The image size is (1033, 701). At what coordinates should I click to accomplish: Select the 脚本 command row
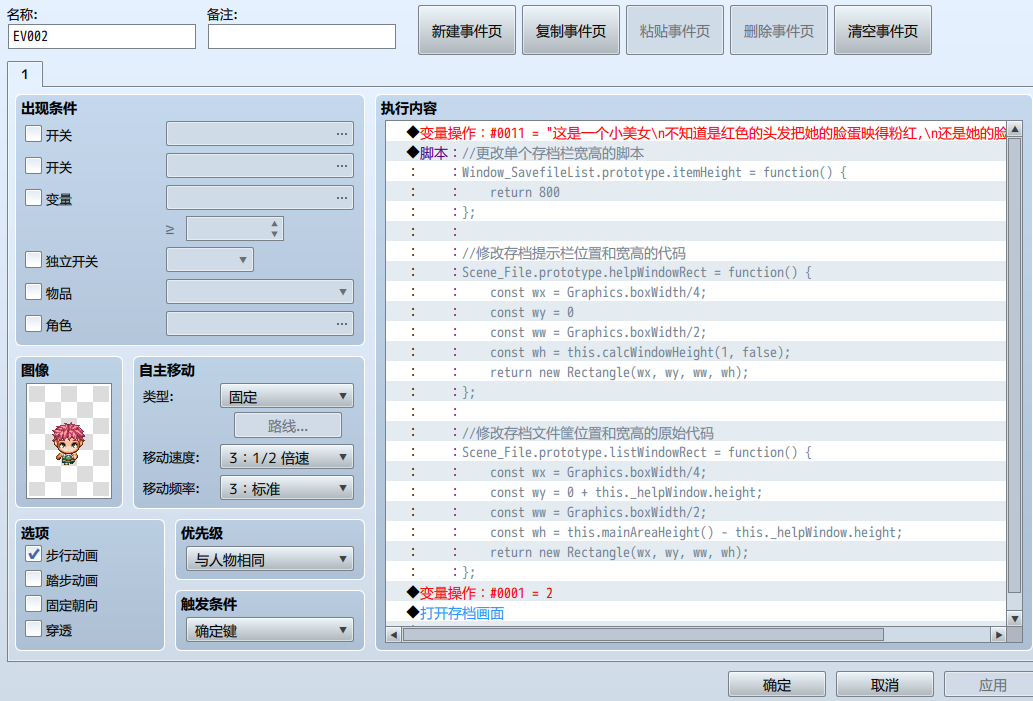696,153
